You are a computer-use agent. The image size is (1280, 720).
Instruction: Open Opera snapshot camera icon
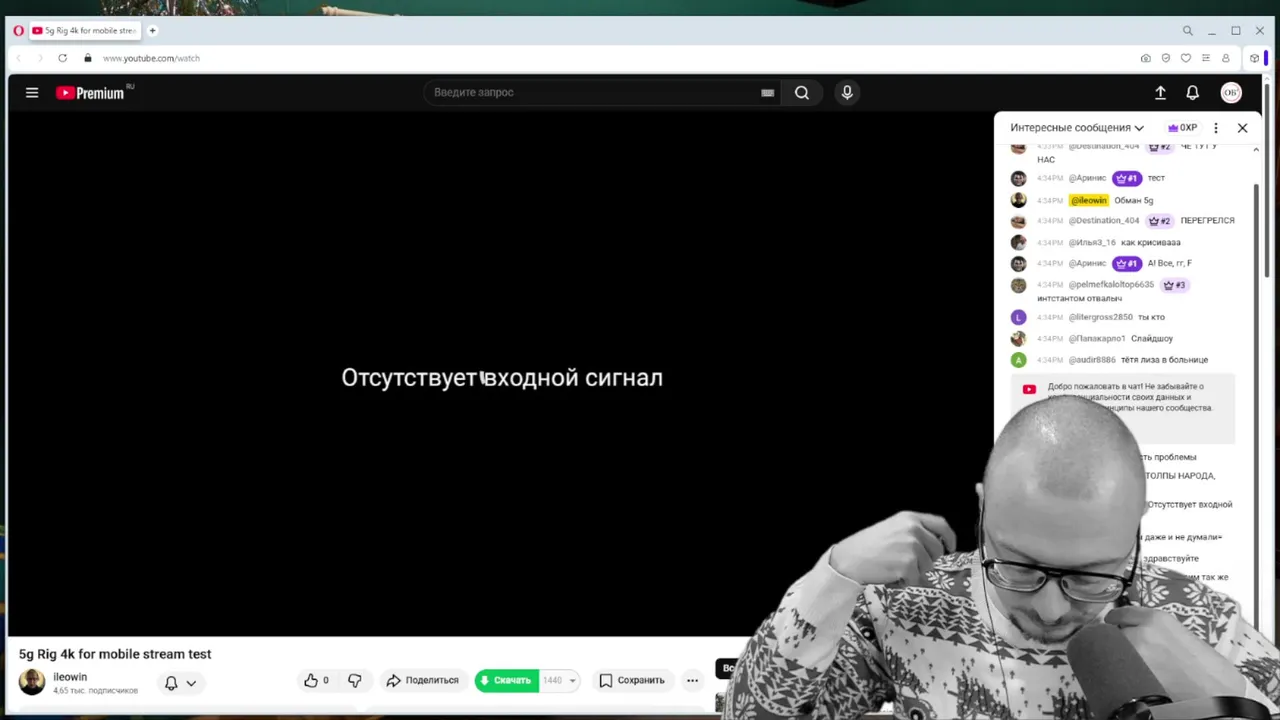[1145, 58]
